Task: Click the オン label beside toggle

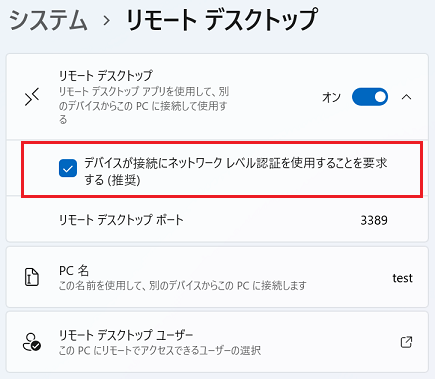Action: (331, 97)
